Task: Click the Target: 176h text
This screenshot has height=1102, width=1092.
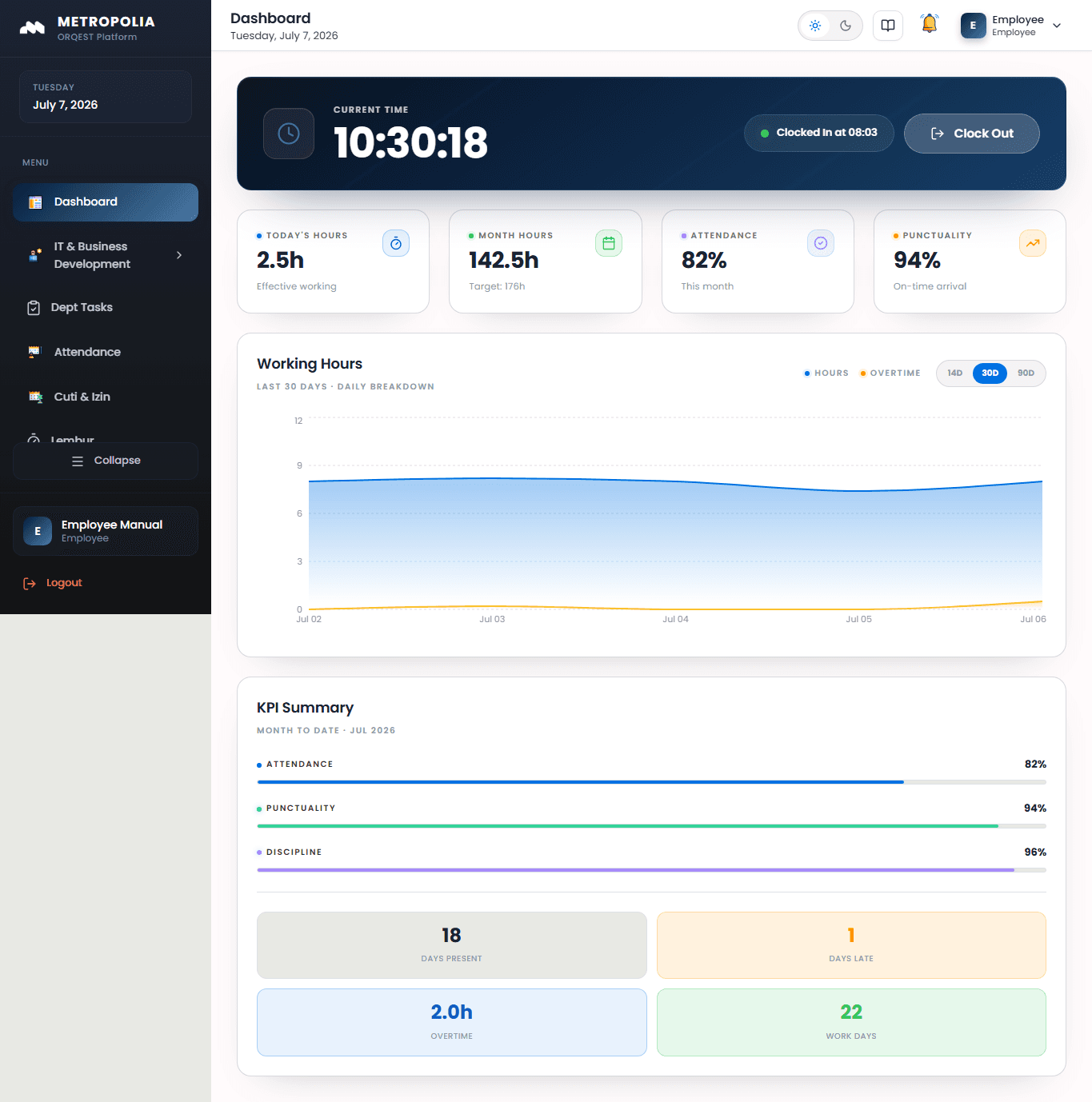Action: click(x=497, y=286)
